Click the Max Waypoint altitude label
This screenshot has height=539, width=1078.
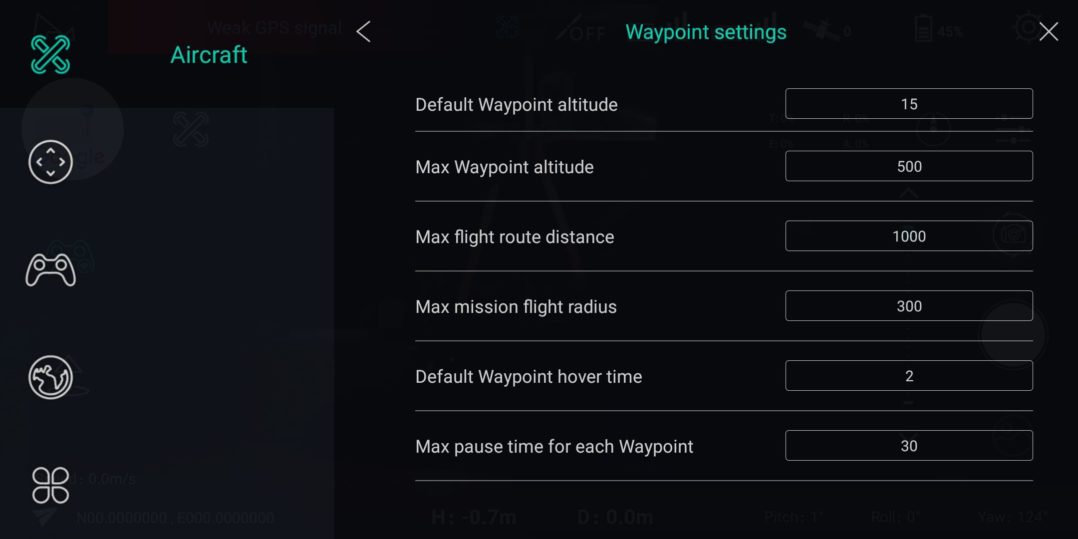pyautogui.click(x=504, y=167)
